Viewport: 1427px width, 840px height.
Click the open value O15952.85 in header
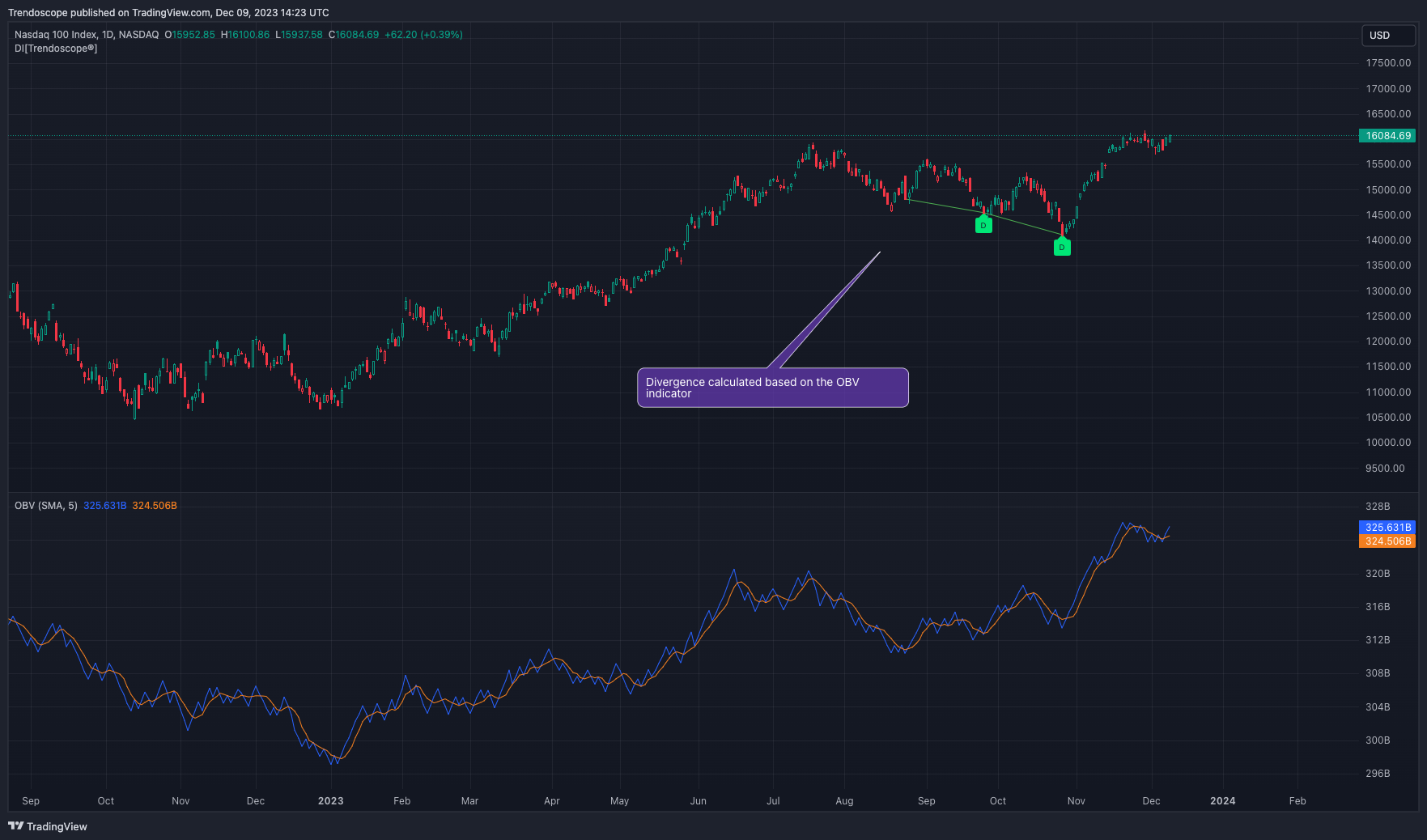(190, 35)
